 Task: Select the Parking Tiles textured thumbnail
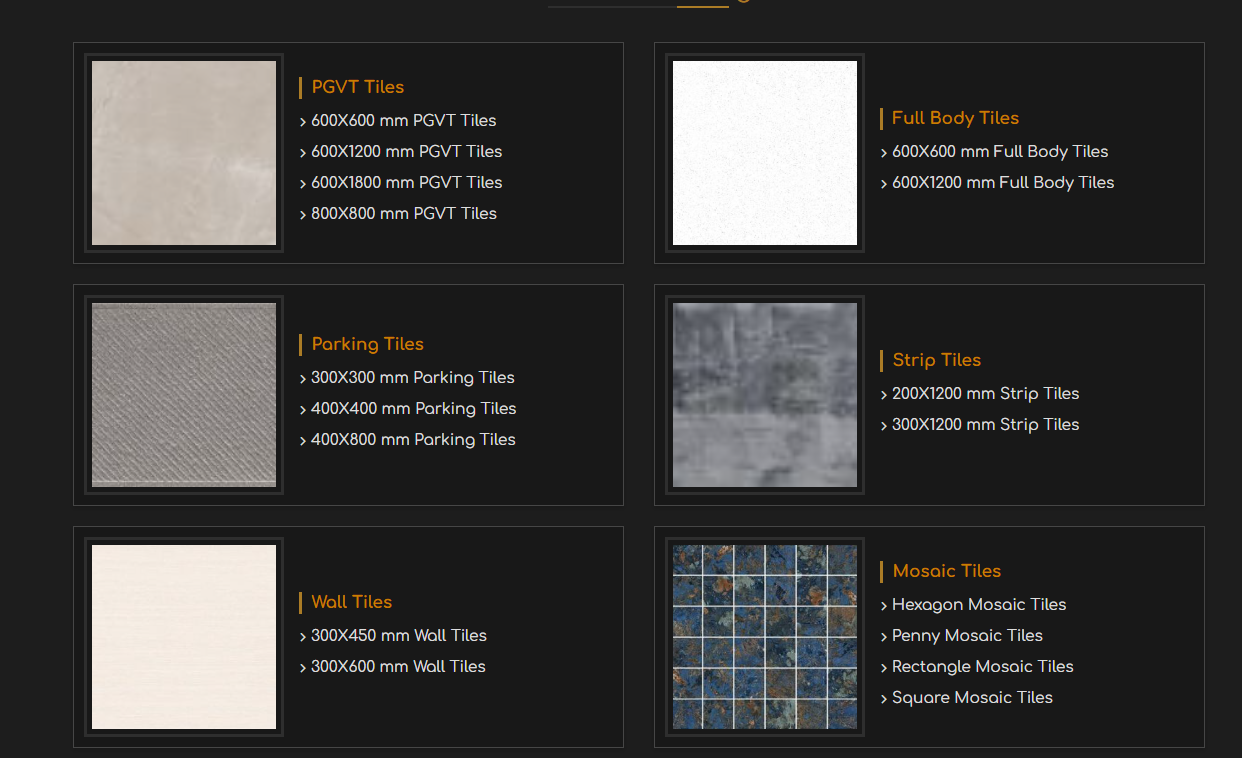click(x=184, y=395)
